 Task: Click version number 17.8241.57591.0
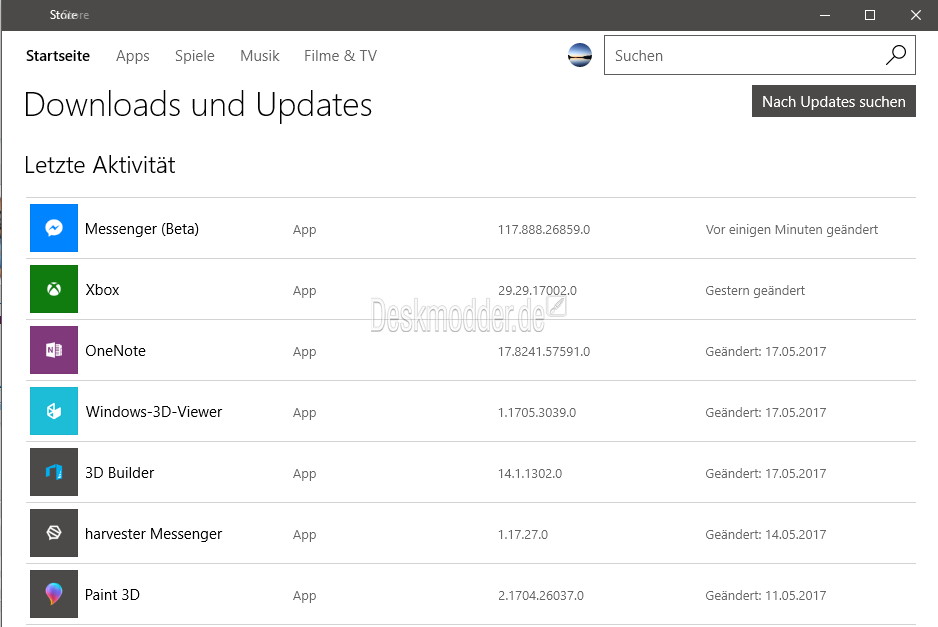tap(544, 352)
